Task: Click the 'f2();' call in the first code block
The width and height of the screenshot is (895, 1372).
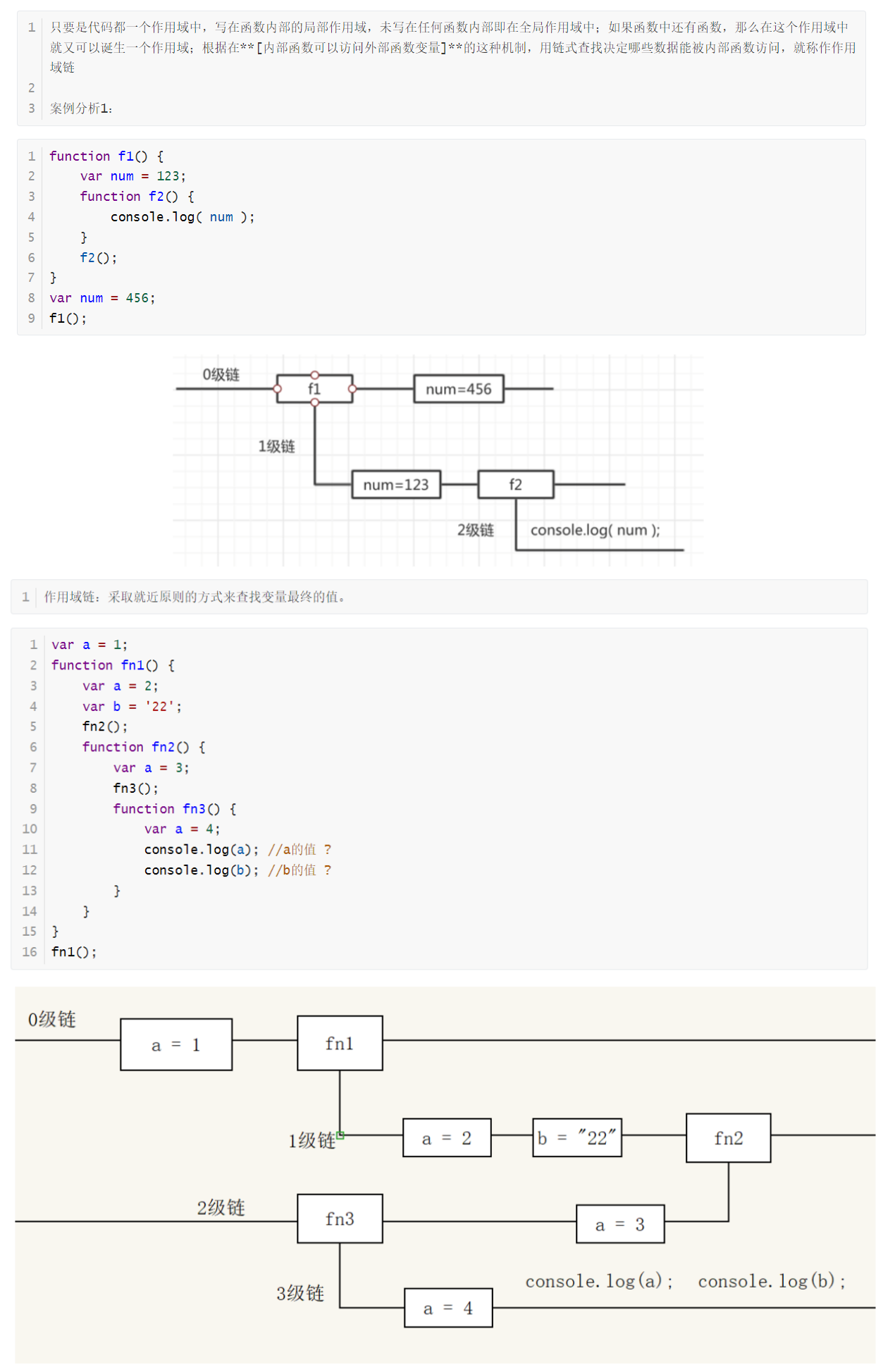Action: (x=99, y=258)
